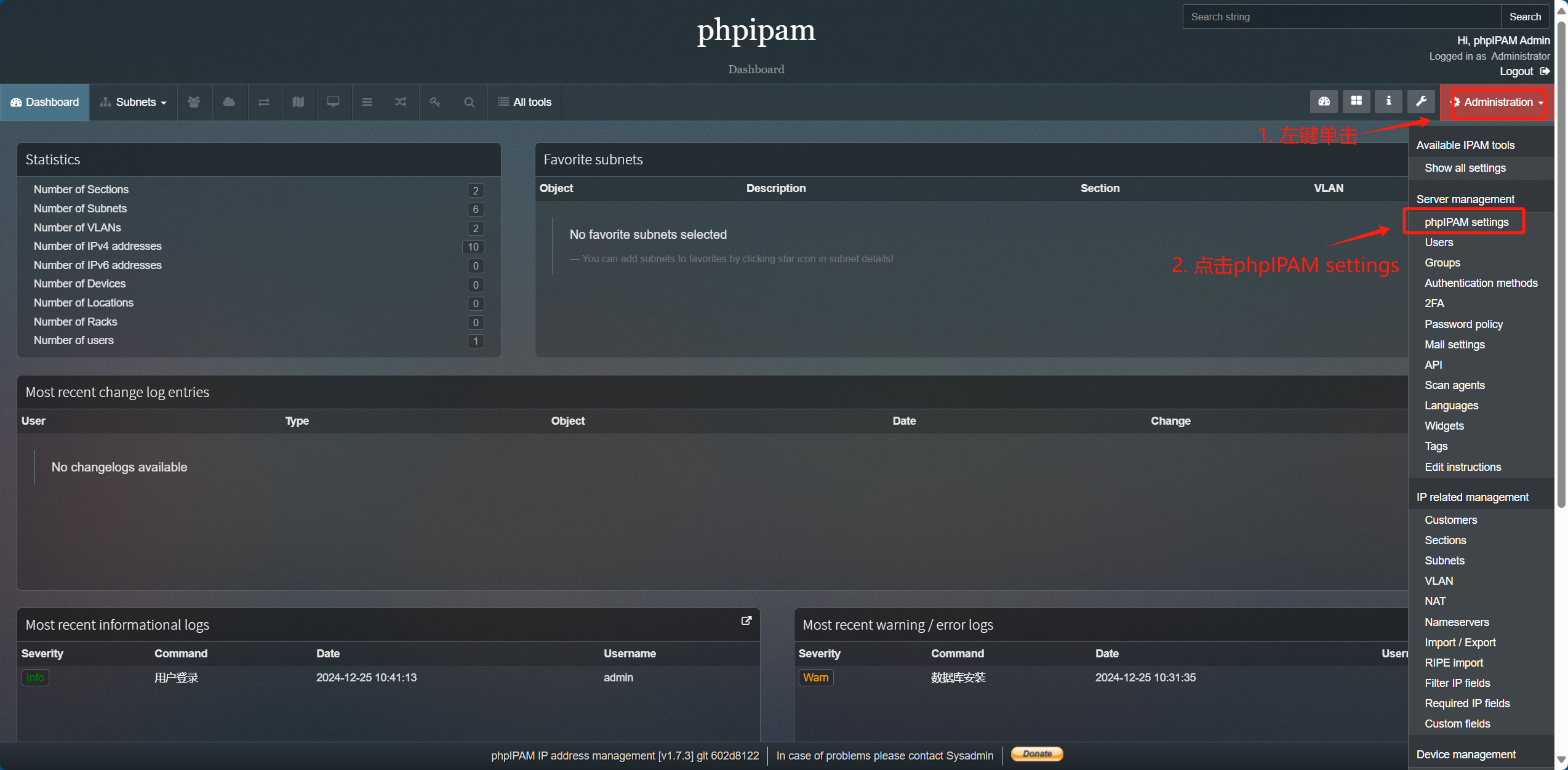Viewport: 1568px width, 770px height.
Task: Open the devices monitor icon
Action: [333, 102]
